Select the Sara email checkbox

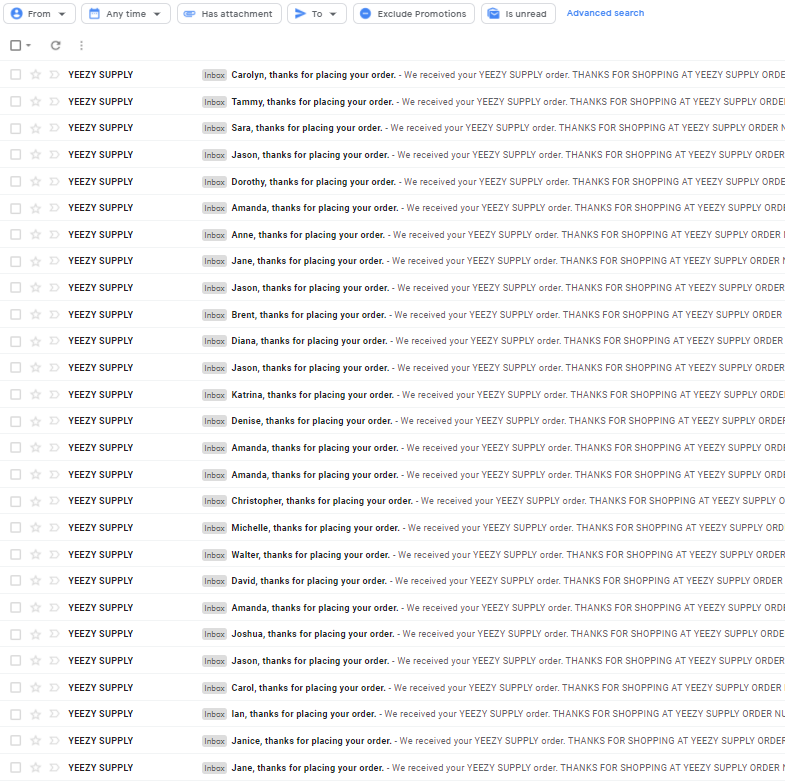point(16,128)
